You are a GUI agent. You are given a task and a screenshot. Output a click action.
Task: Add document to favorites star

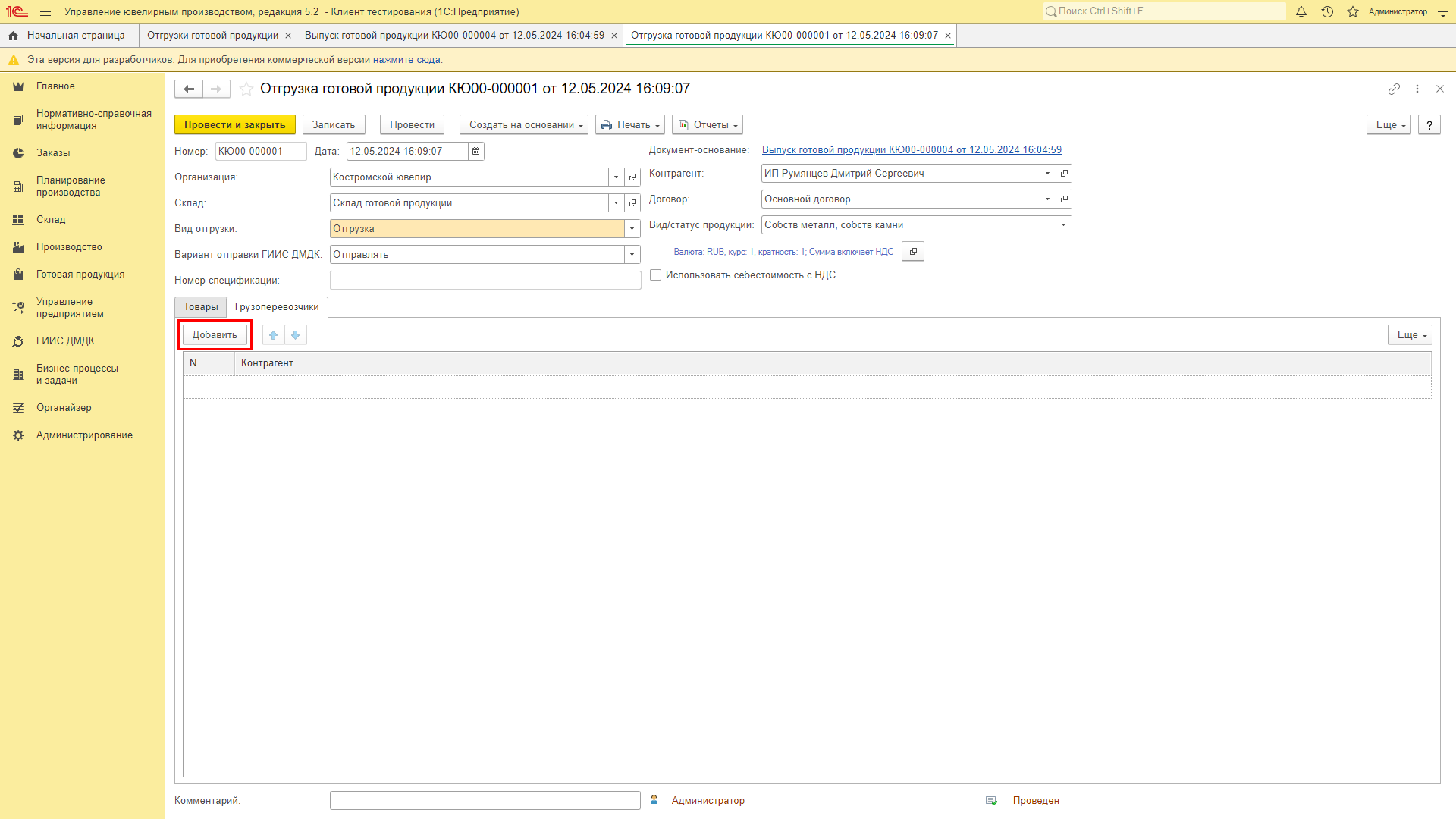coord(246,89)
